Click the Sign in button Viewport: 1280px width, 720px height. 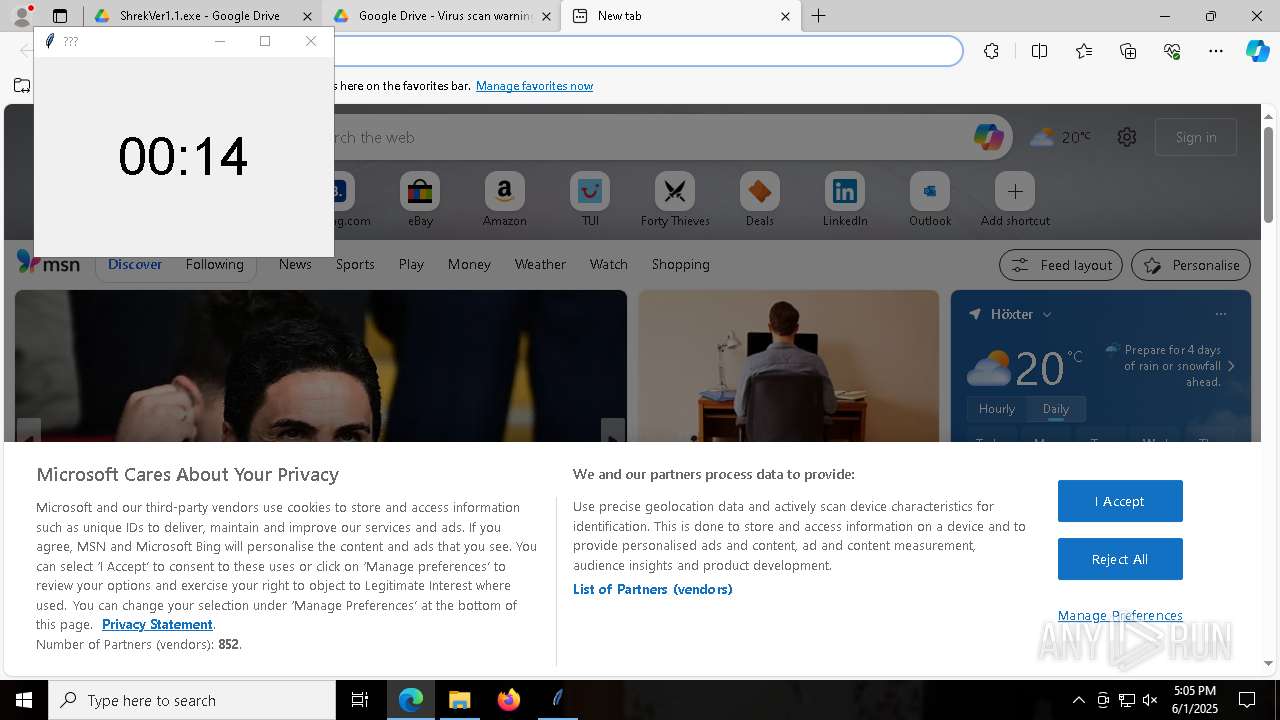1196,137
